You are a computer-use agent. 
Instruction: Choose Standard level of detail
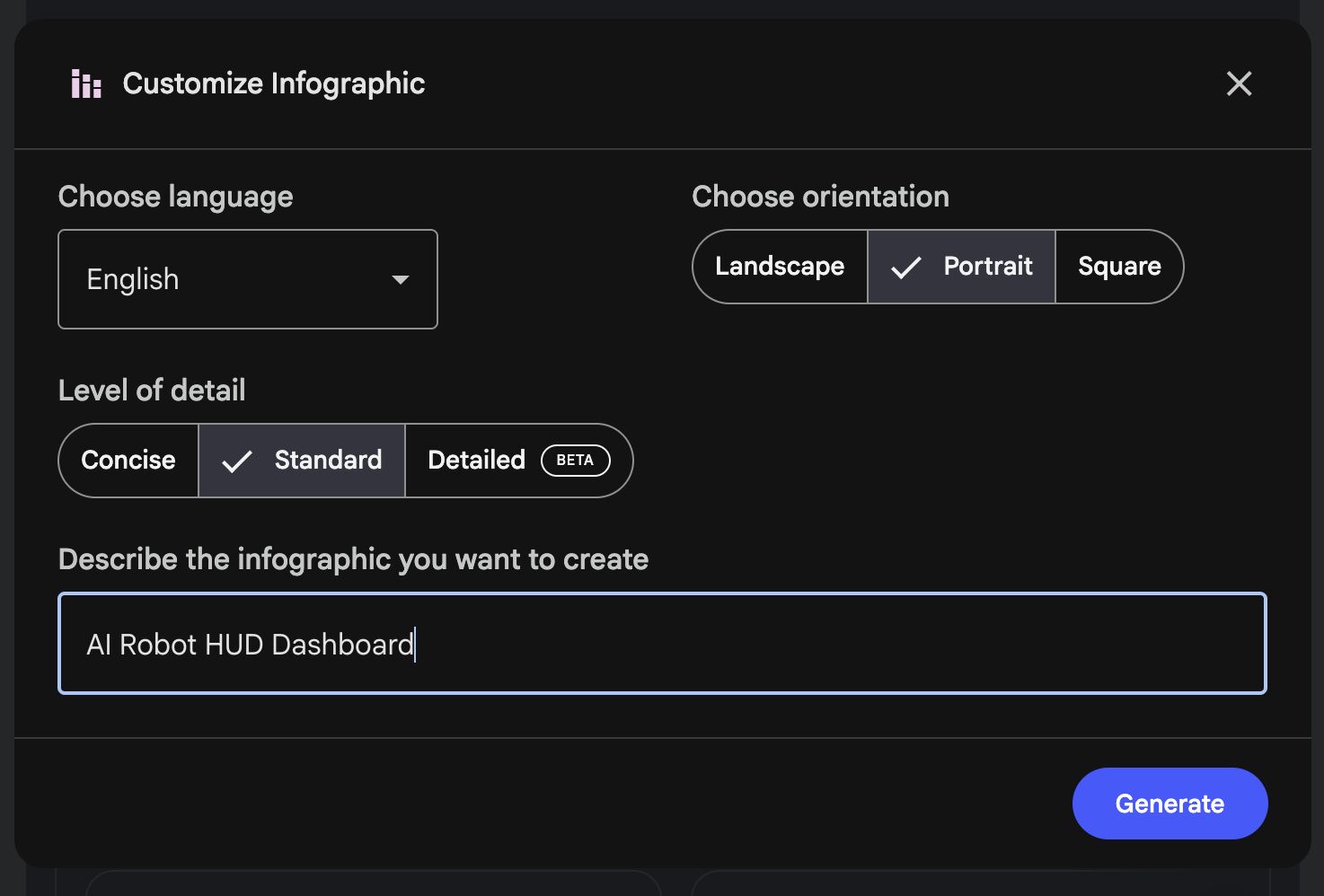pos(302,461)
